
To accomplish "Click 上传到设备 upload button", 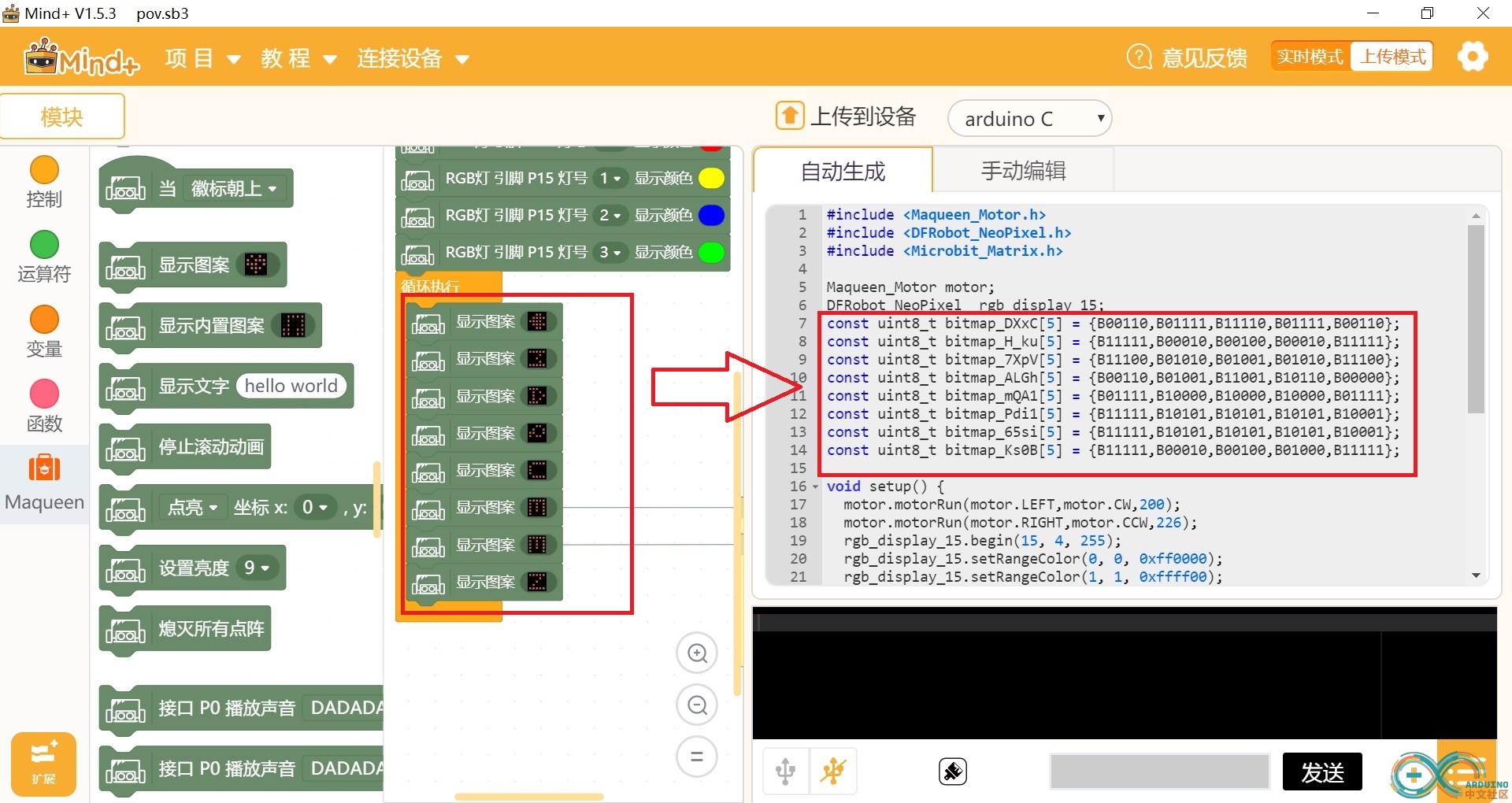I will (847, 117).
